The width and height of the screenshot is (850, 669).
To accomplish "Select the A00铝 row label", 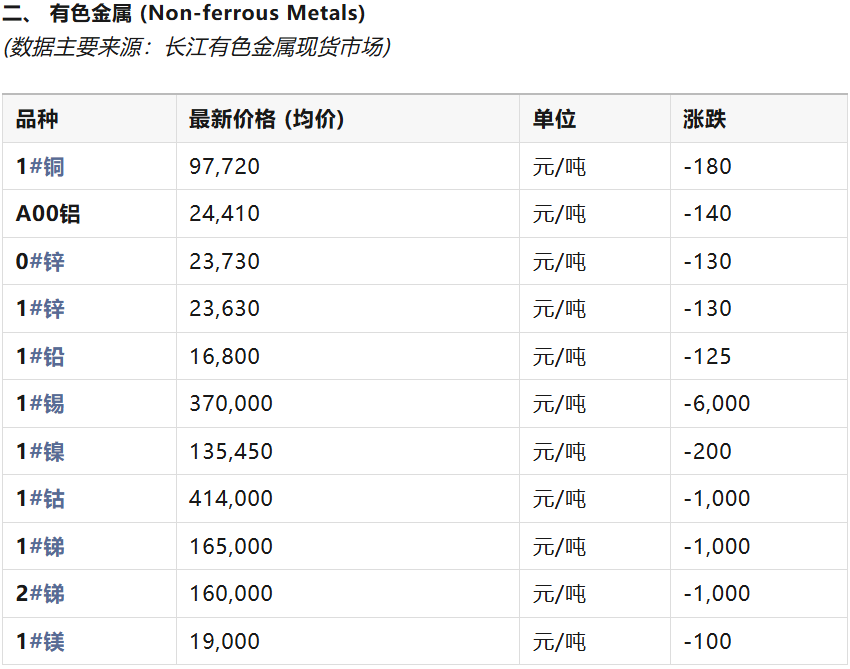I will point(48,214).
